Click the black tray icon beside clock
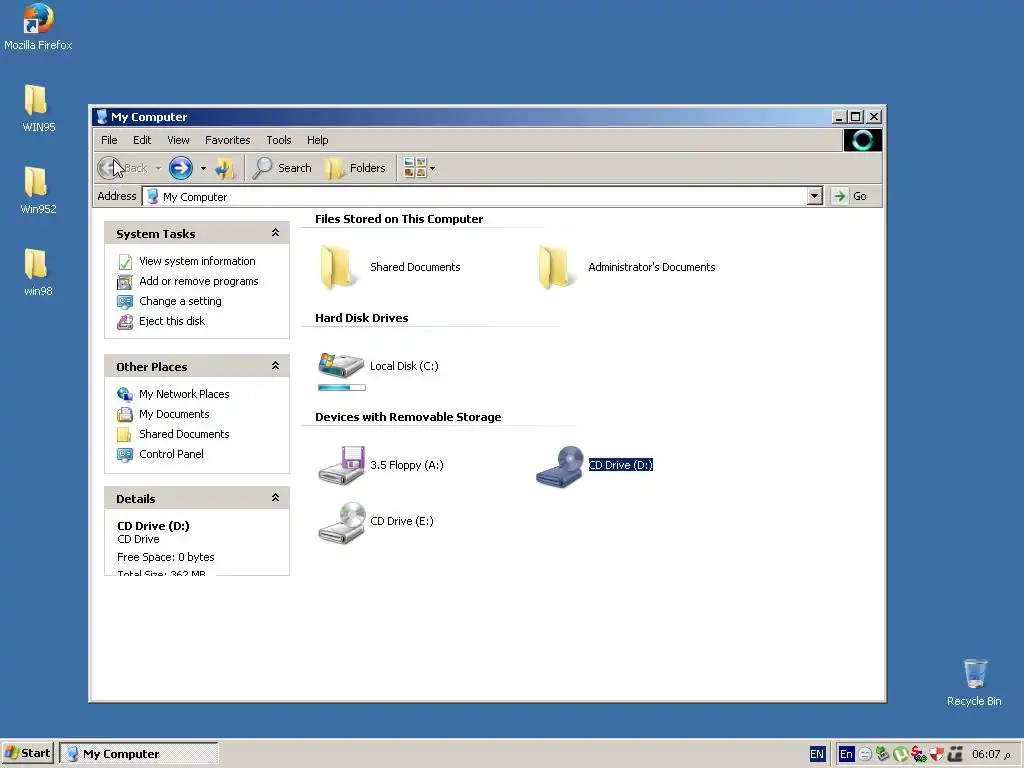 (x=955, y=754)
